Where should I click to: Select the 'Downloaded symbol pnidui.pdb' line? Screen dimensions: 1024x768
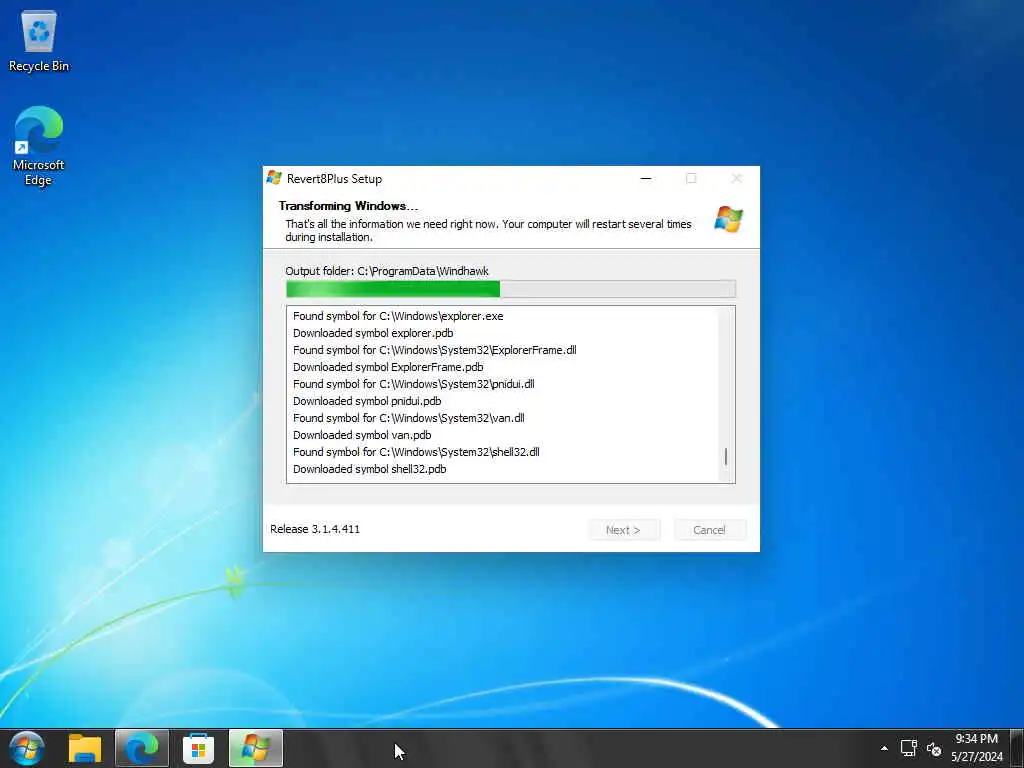coord(367,401)
